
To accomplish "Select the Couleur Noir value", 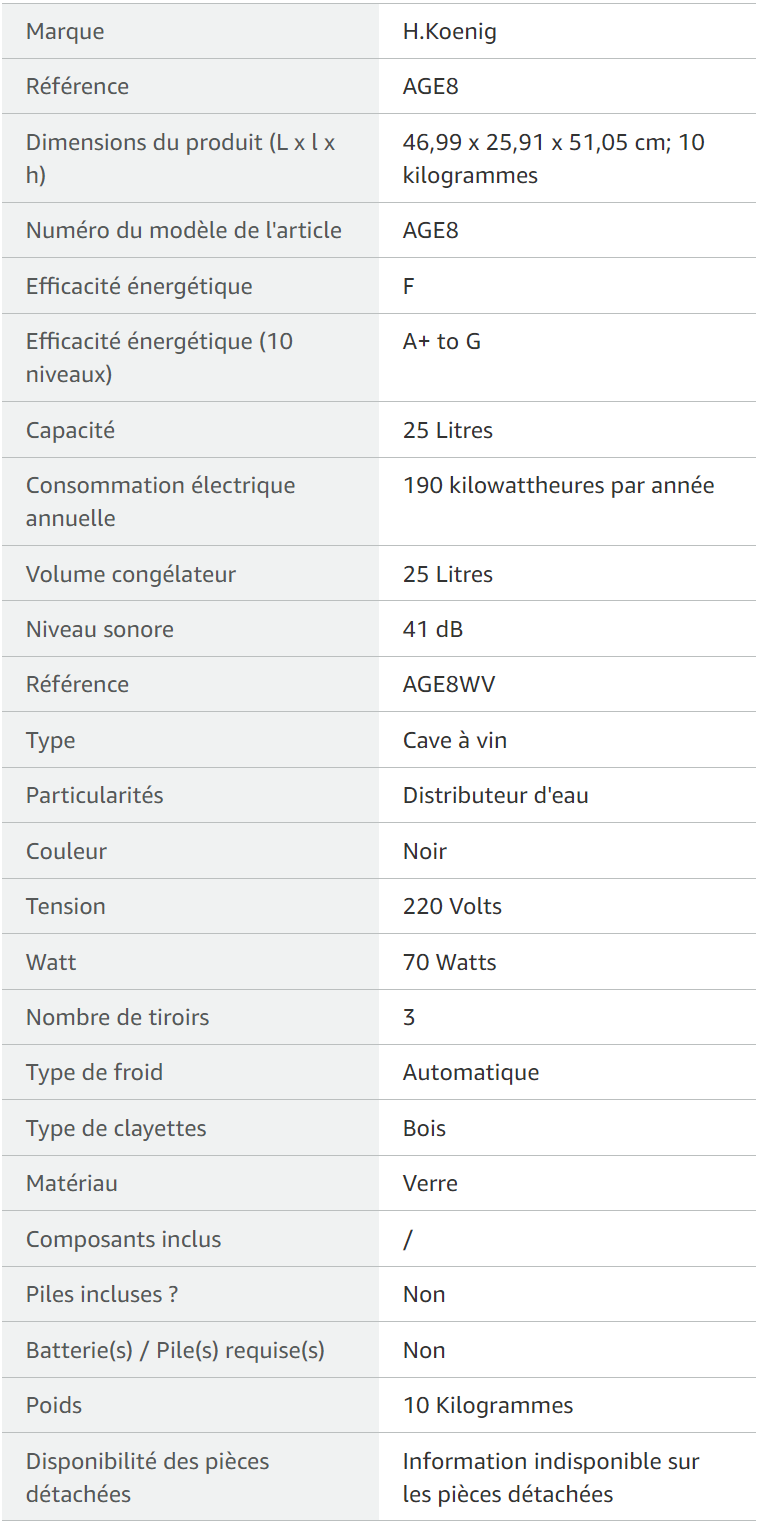I will [424, 852].
